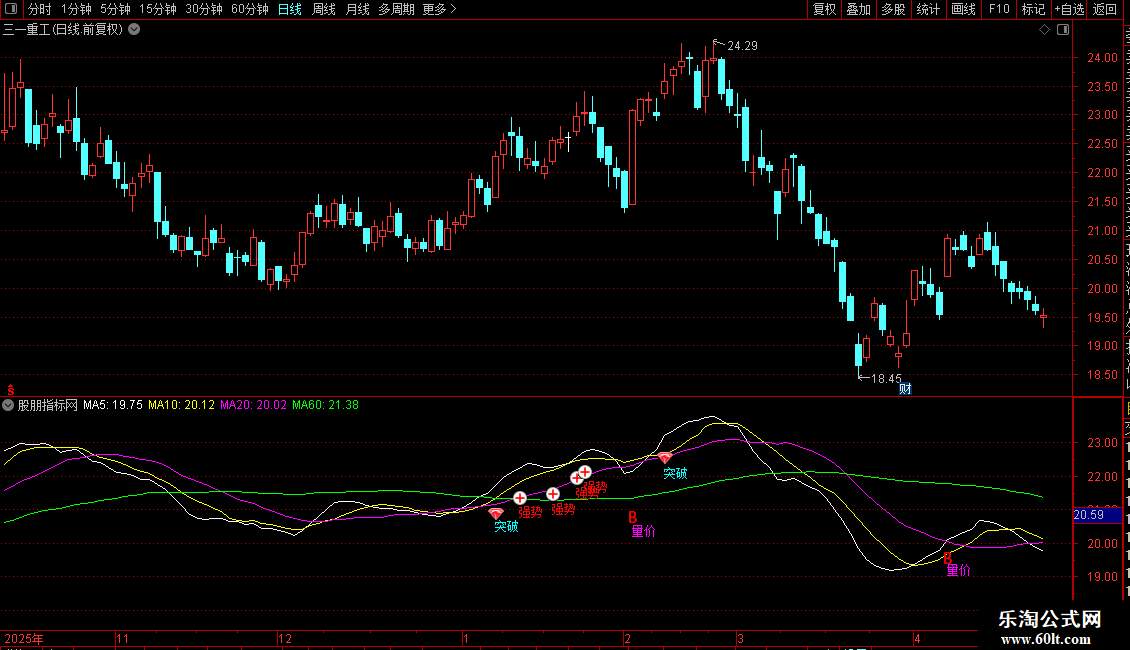1130x650 pixels.
Task: Click the 返回 back button
Action: tap(1105, 9)
